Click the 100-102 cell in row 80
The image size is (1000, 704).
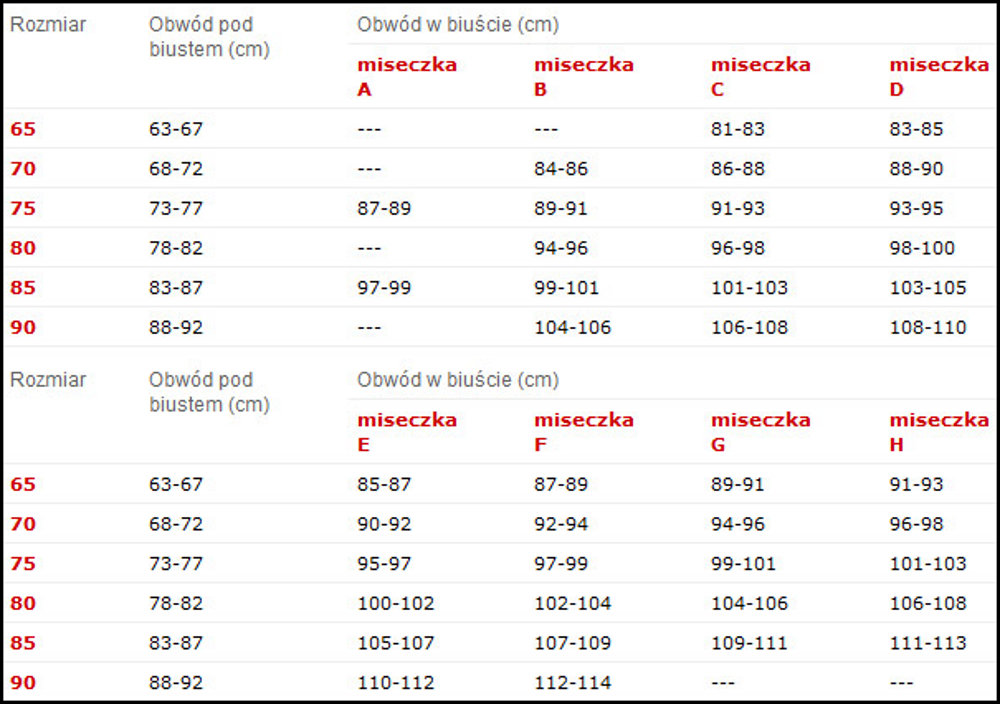[x=395, y=603]
